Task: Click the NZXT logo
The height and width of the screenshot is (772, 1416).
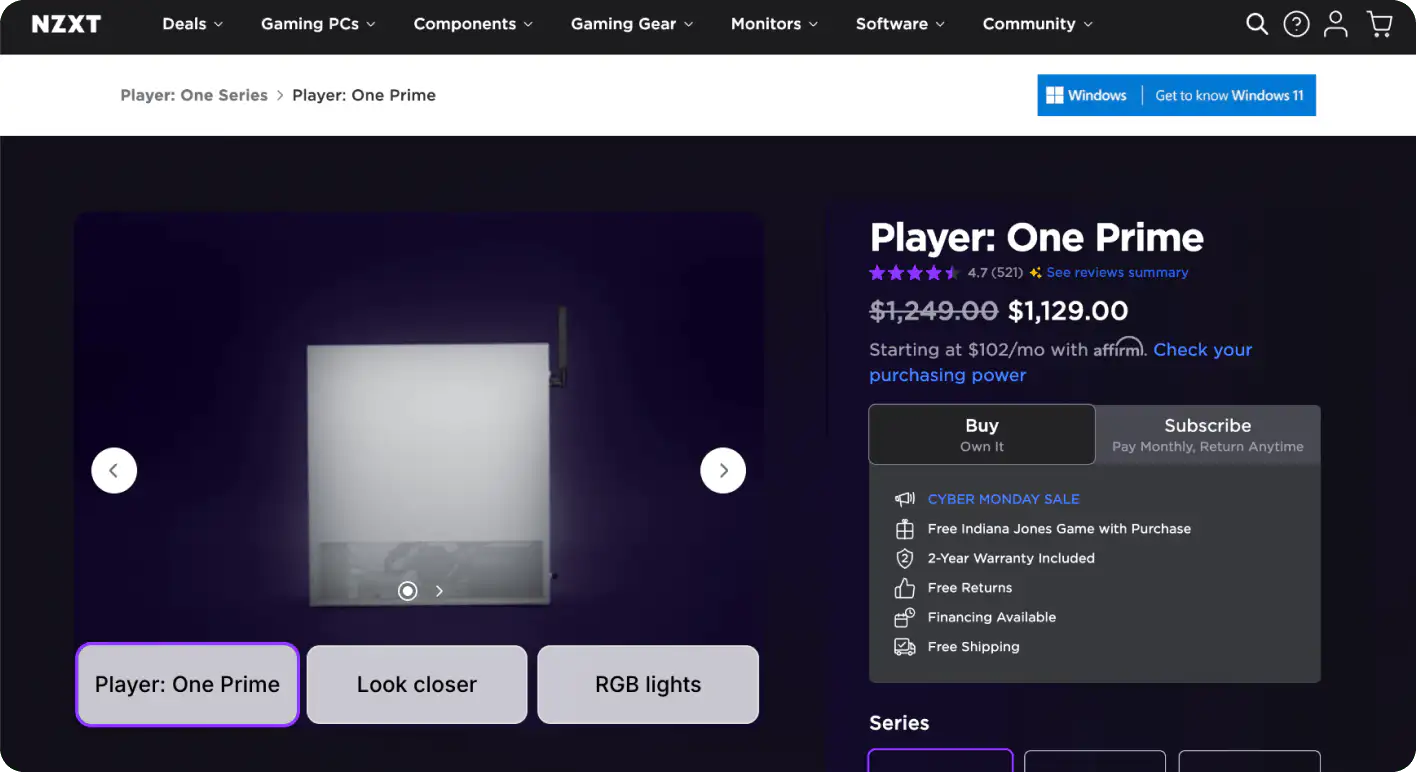Action: click(66, 24)
